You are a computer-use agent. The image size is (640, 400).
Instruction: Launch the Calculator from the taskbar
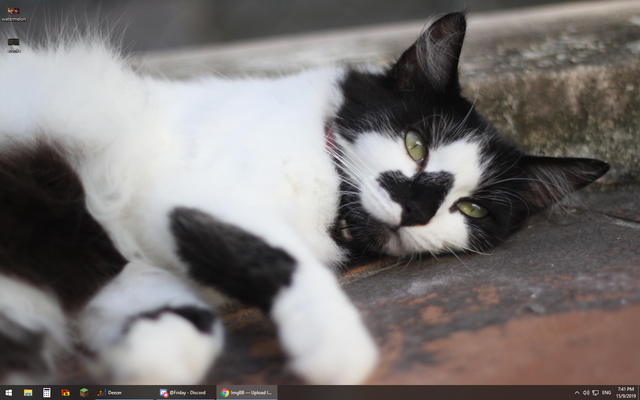tap(47, 393)
